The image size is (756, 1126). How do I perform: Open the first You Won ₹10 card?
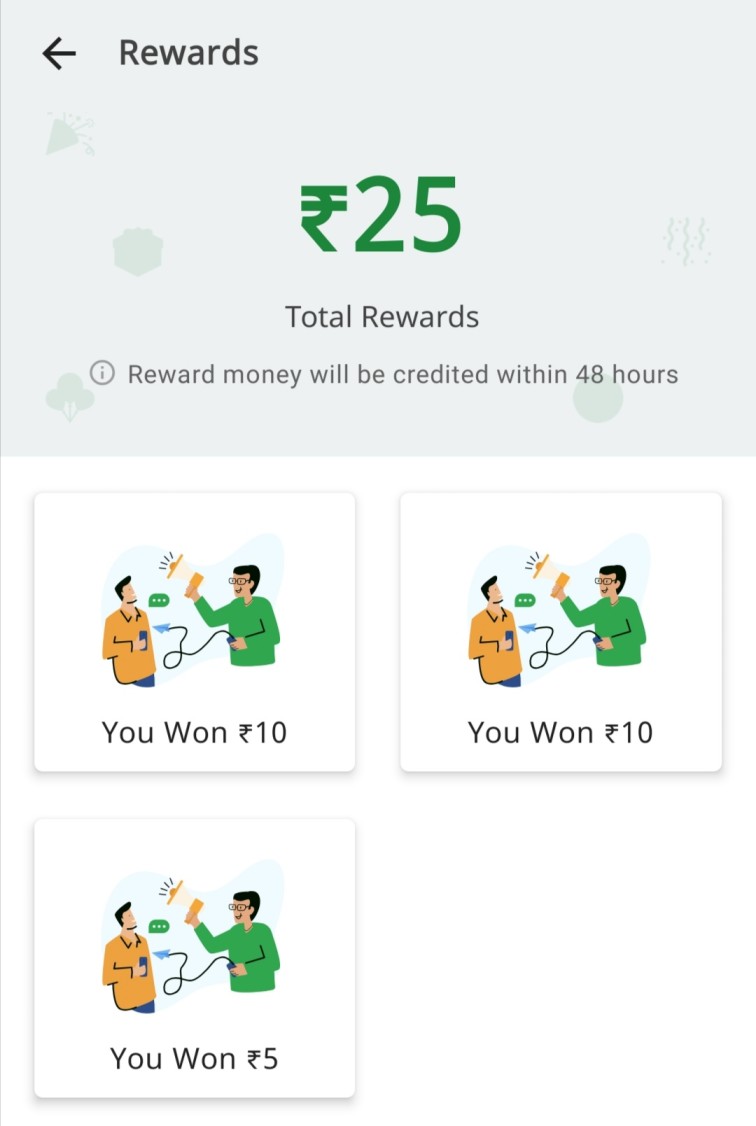click(195, 632)
